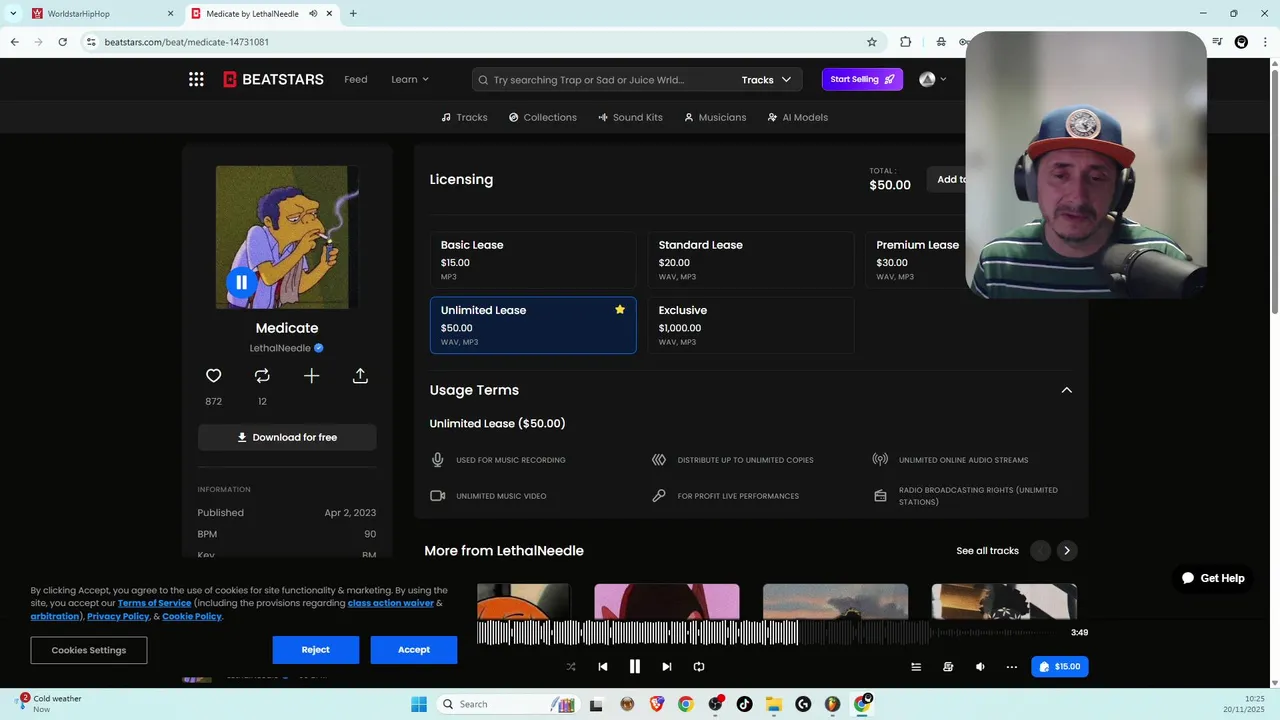This screenshot has width=1280, height=720.
Task: Accept the cookies banner
Action: point(414,650)
